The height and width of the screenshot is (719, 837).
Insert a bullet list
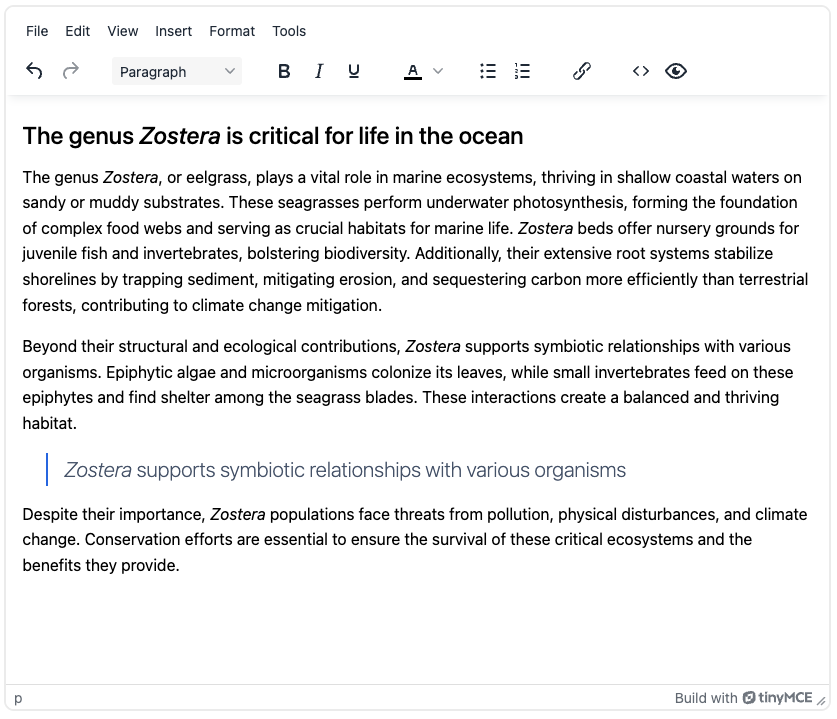coord(488,71)
